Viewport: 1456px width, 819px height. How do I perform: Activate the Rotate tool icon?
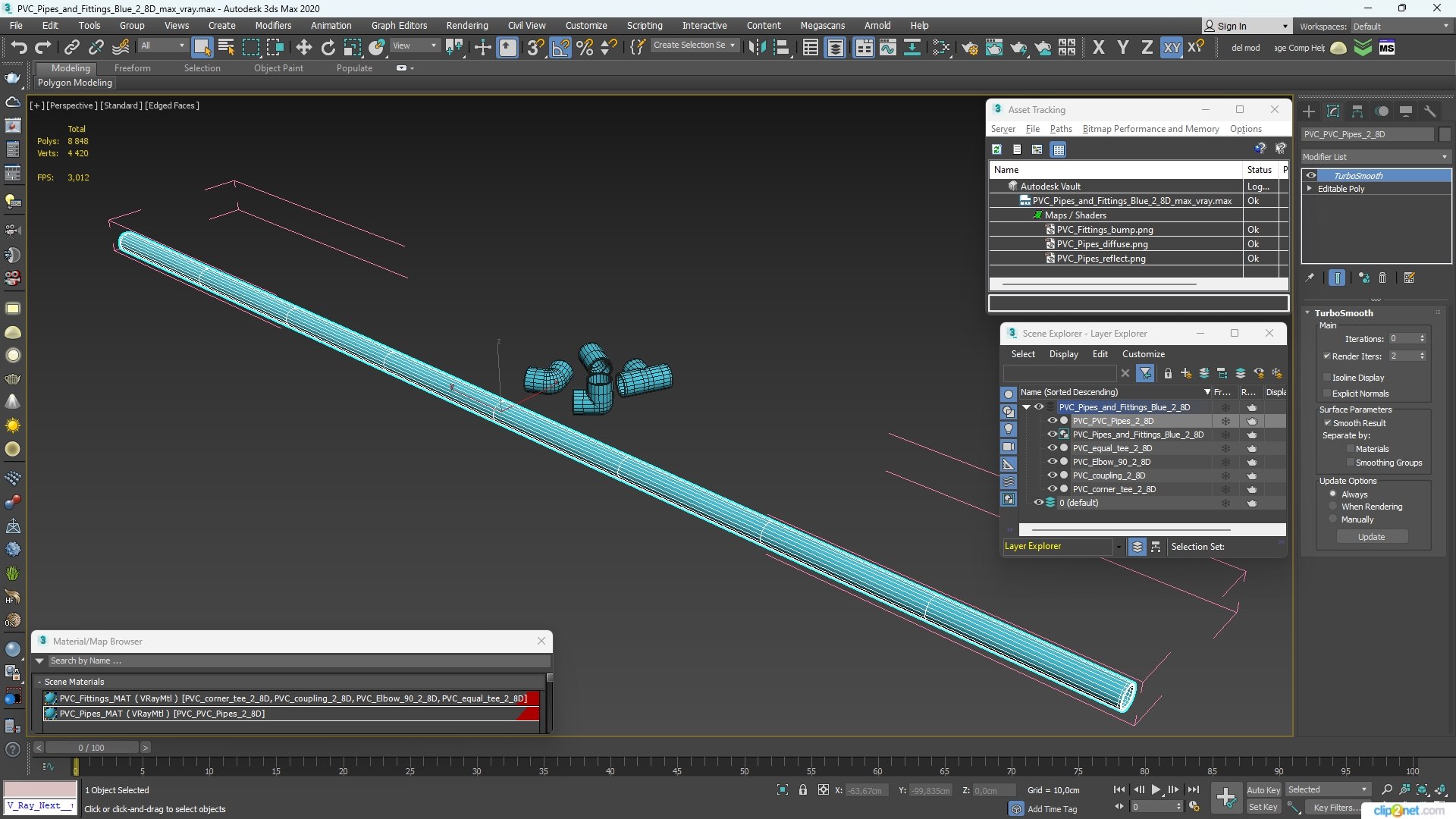328,47
